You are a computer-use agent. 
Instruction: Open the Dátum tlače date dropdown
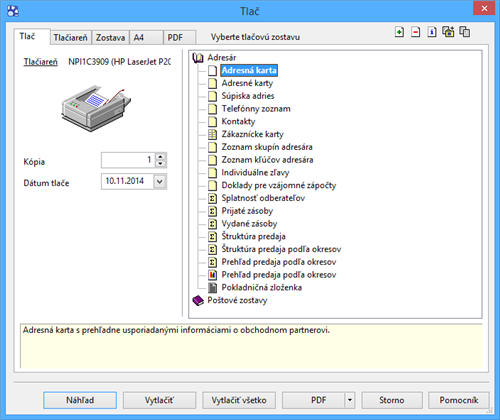[x=160, y=182]
